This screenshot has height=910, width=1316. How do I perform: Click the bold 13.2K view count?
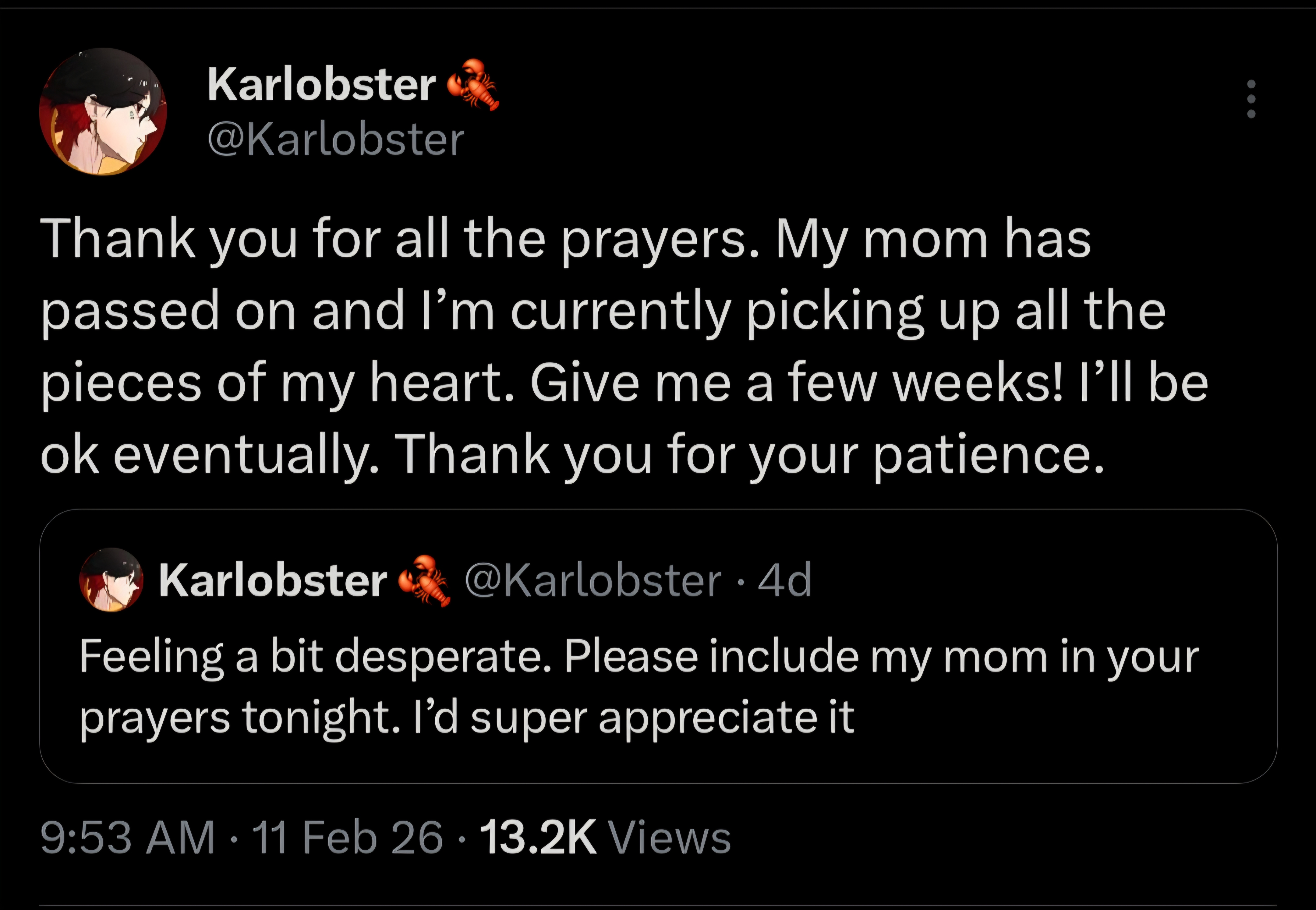(x=539, y=838)
